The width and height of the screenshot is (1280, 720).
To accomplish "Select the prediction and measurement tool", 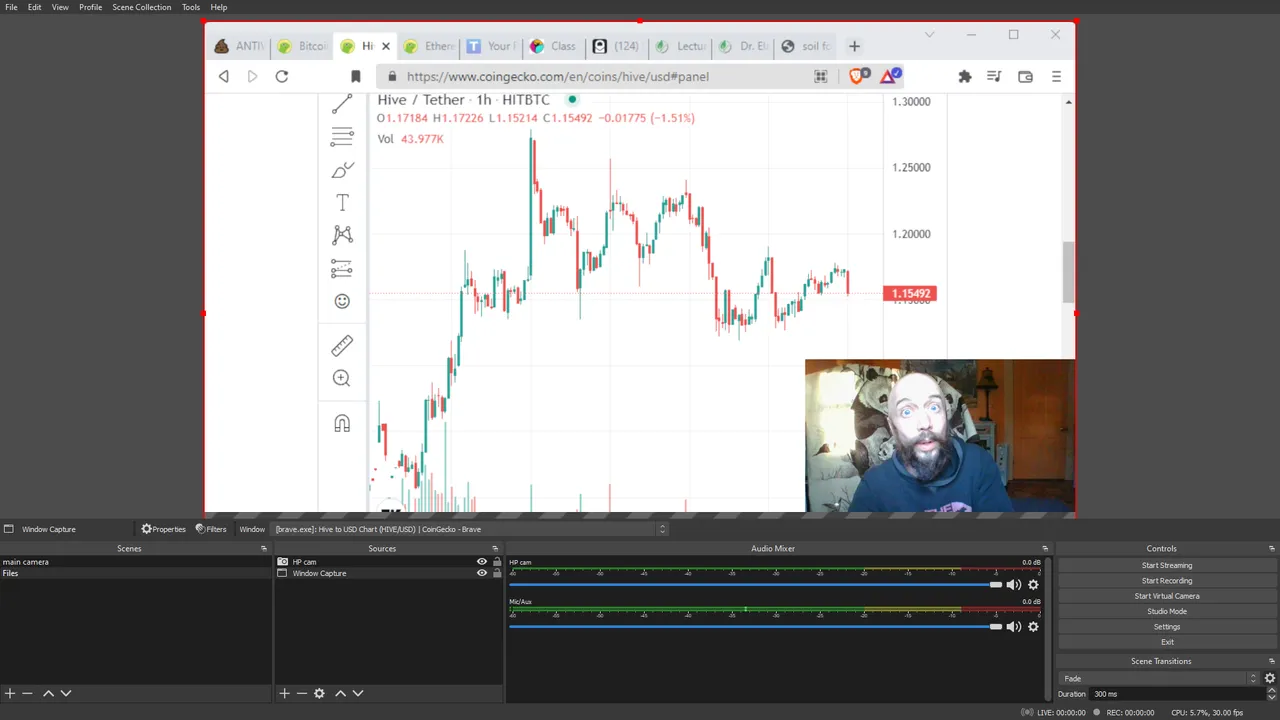I will click(342, 268).
